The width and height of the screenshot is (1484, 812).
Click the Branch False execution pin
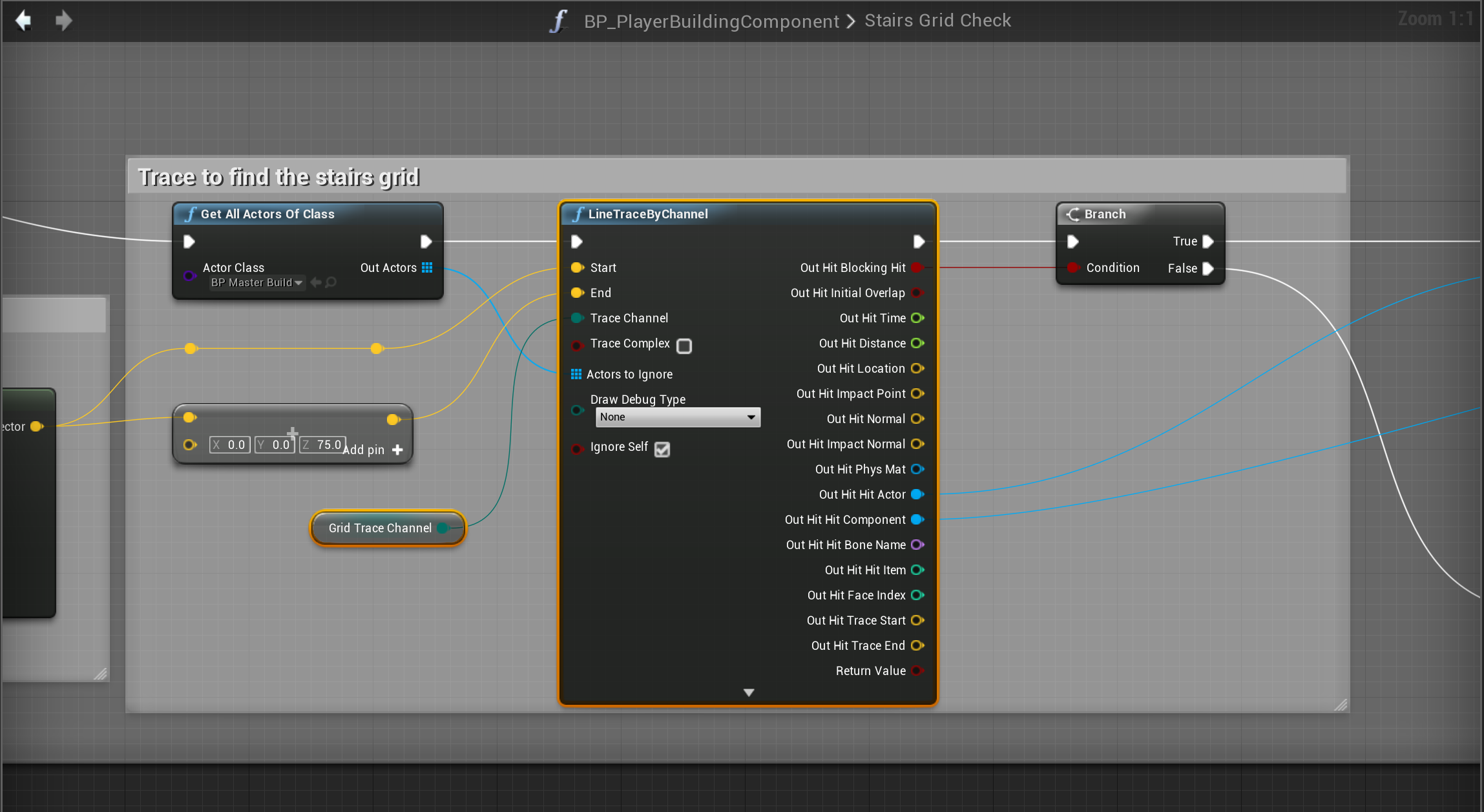1207,269
